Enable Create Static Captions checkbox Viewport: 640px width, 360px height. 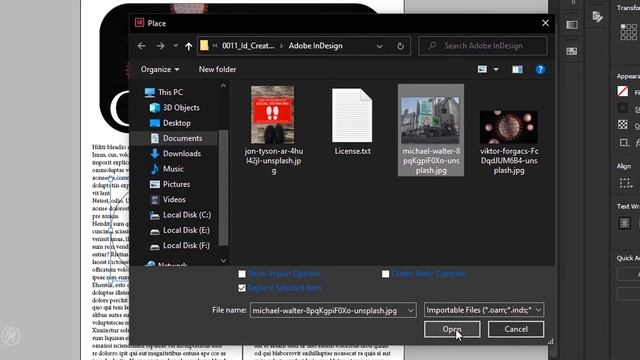click(385, 274)
